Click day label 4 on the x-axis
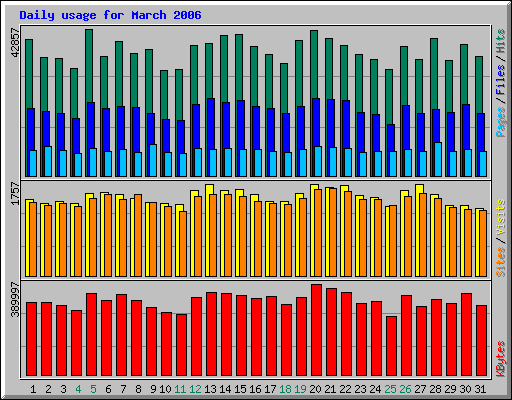The image size is (512, 400). point(78,389)
